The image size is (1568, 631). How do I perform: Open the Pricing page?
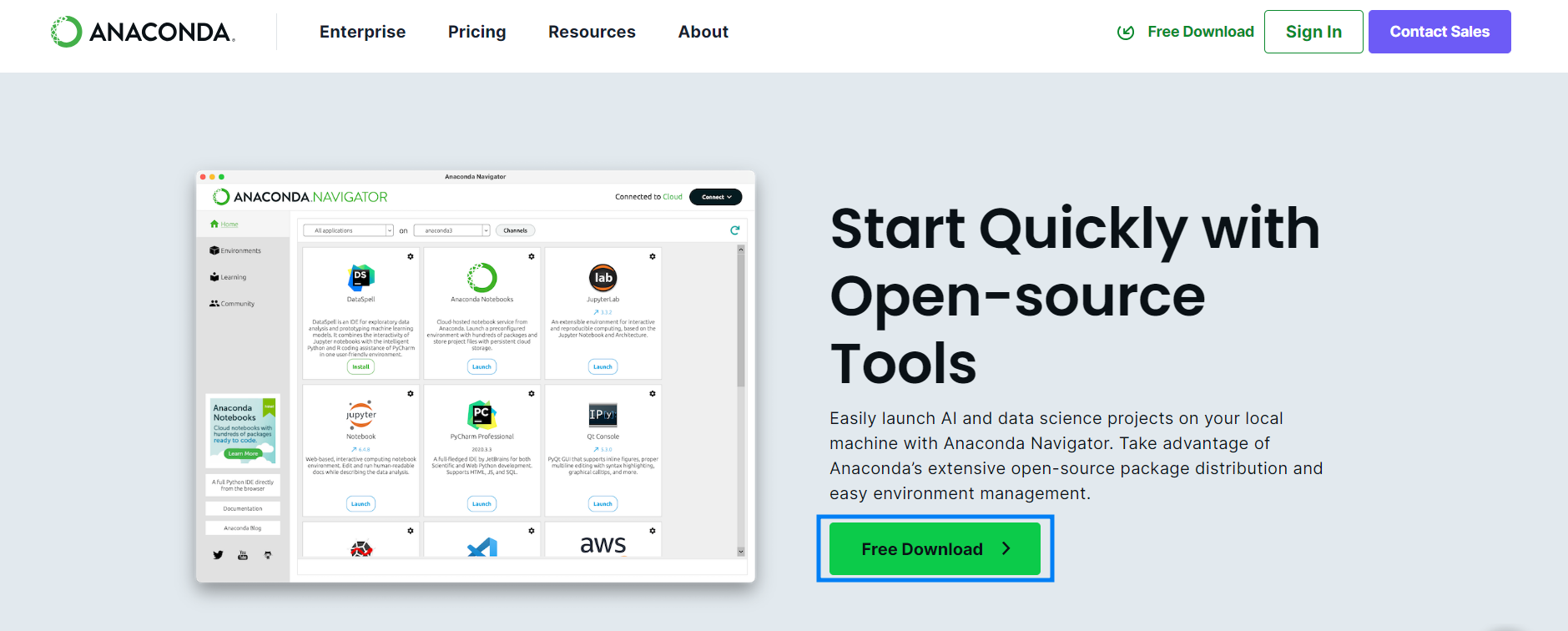(x=476, y=32)
